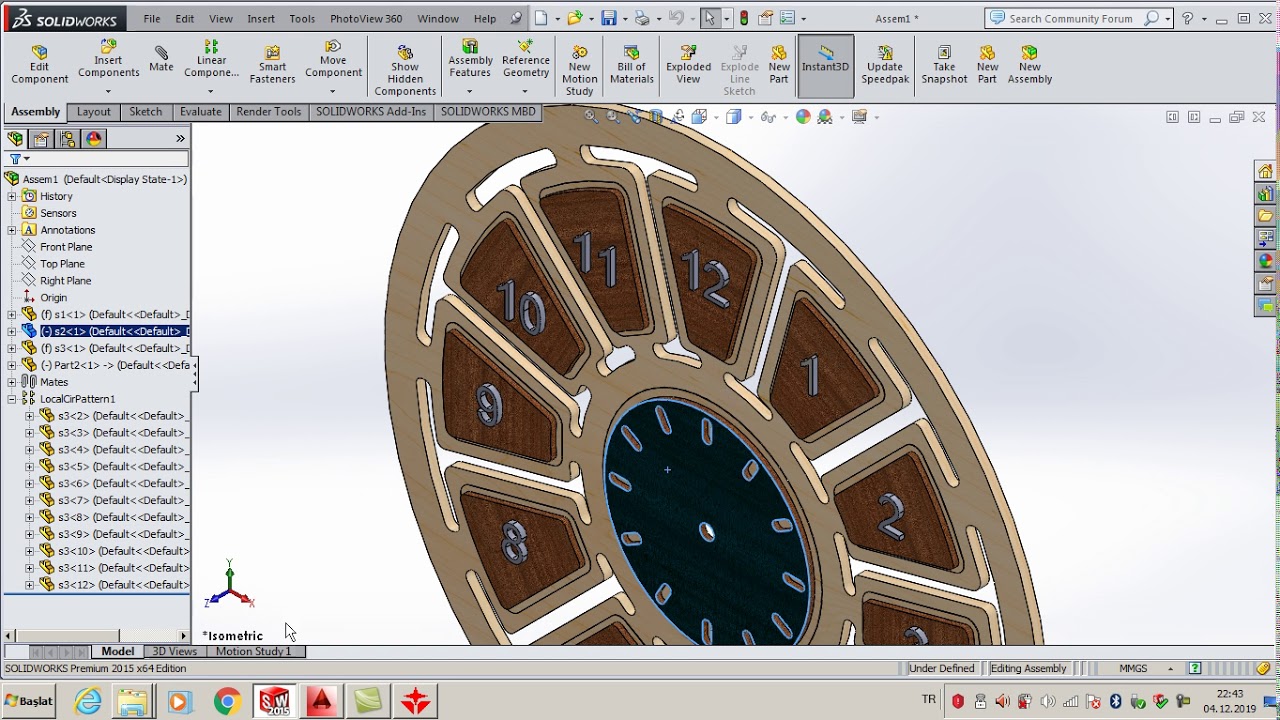The height and width of the screenshot is (720, 1280).
Task: Open the units MMGS dropdown in the status bar
Action: click(1170, 669)
